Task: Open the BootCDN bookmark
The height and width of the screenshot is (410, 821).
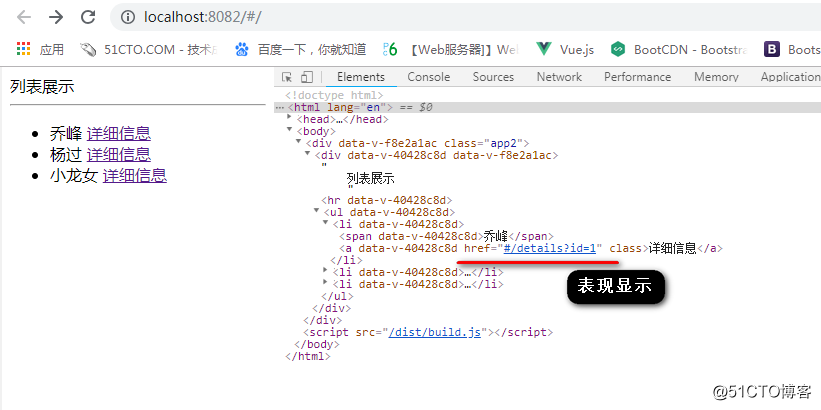Action: (679, 49)
